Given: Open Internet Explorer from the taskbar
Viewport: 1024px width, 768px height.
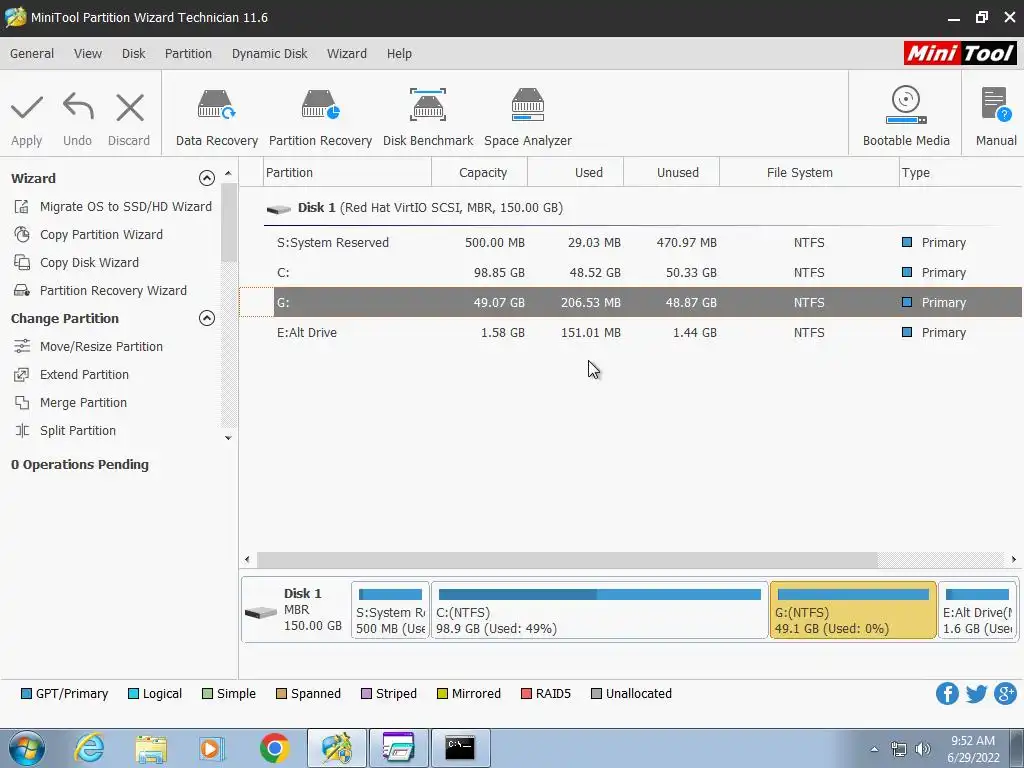Looking at the screenshot, I should [x=89, y=748].
